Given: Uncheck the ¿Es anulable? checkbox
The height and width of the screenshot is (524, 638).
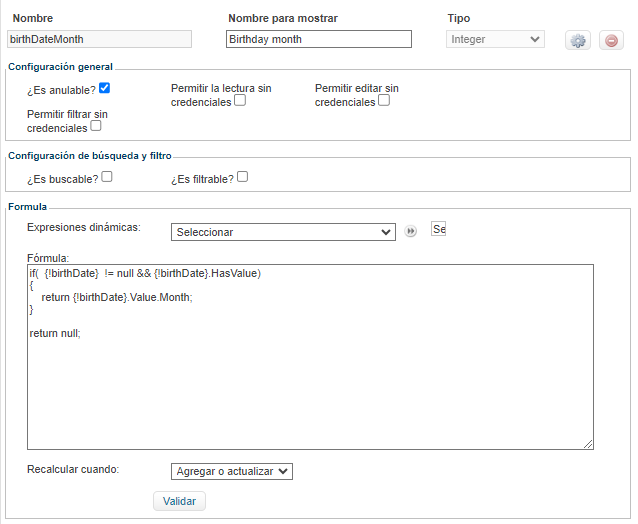Looking at the screenshot, I should click(x=105, y=89).
